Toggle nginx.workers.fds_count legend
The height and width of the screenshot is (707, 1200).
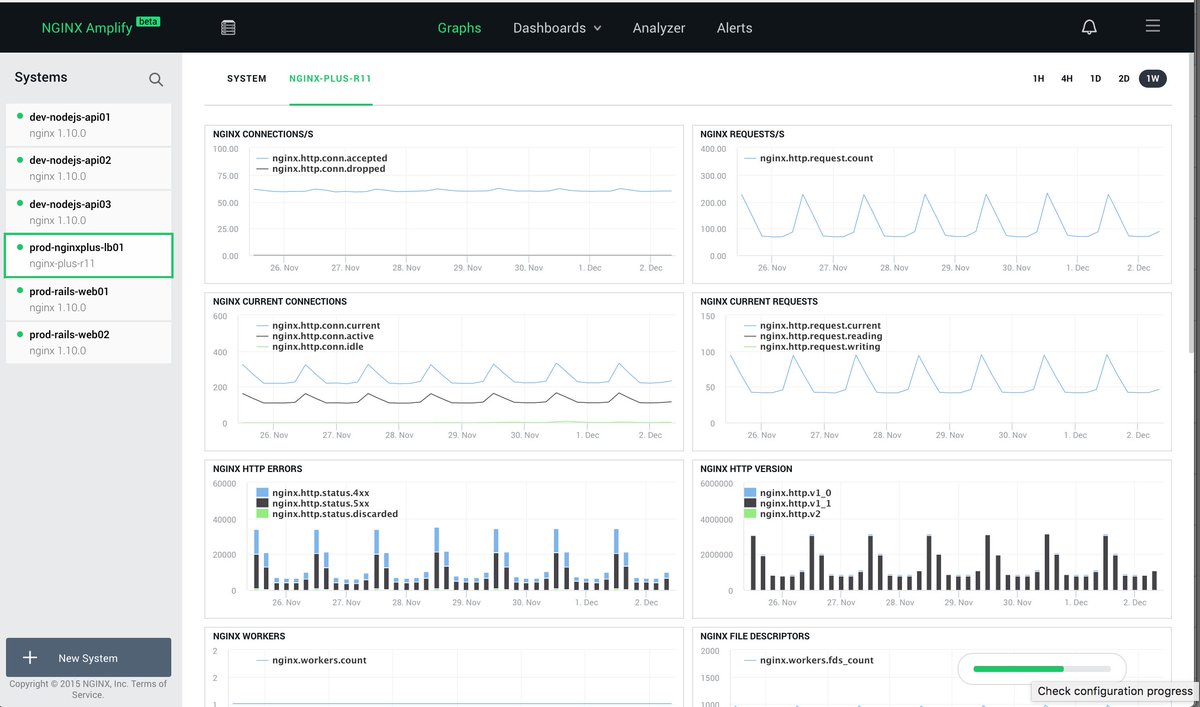pyautogui.click(x=809, y=660)
